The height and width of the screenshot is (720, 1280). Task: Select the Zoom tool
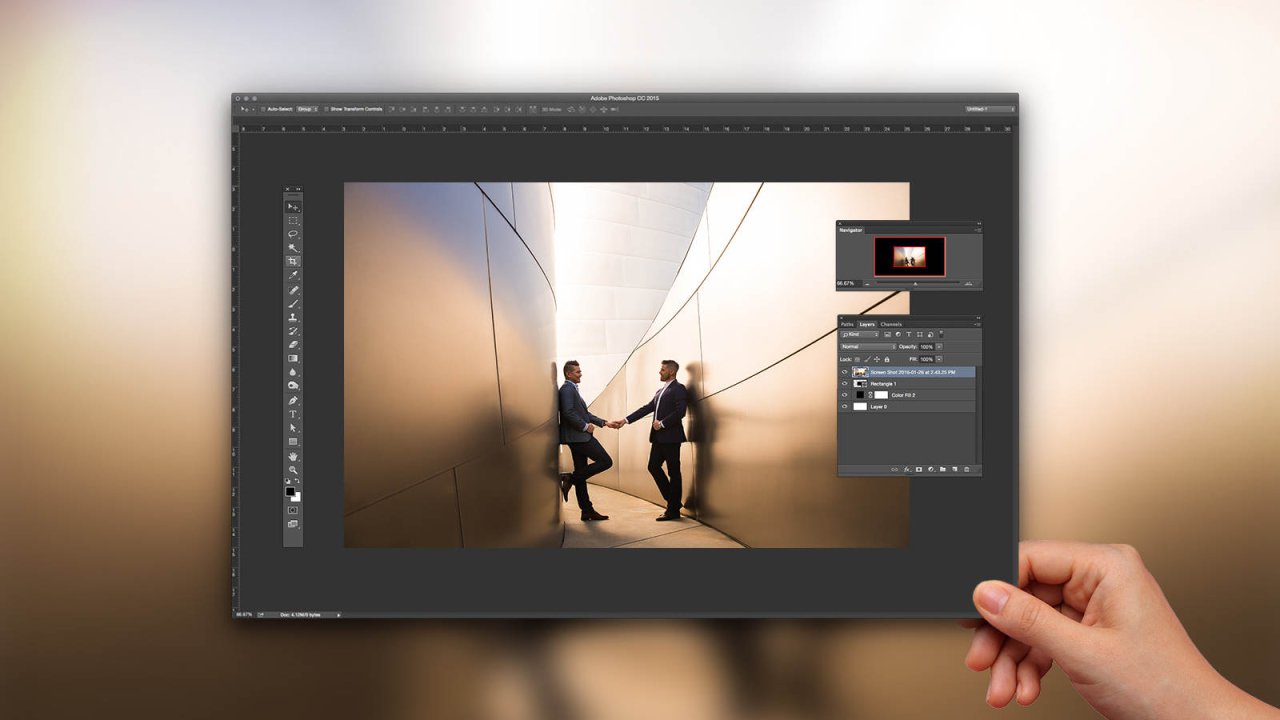point(293,469)
